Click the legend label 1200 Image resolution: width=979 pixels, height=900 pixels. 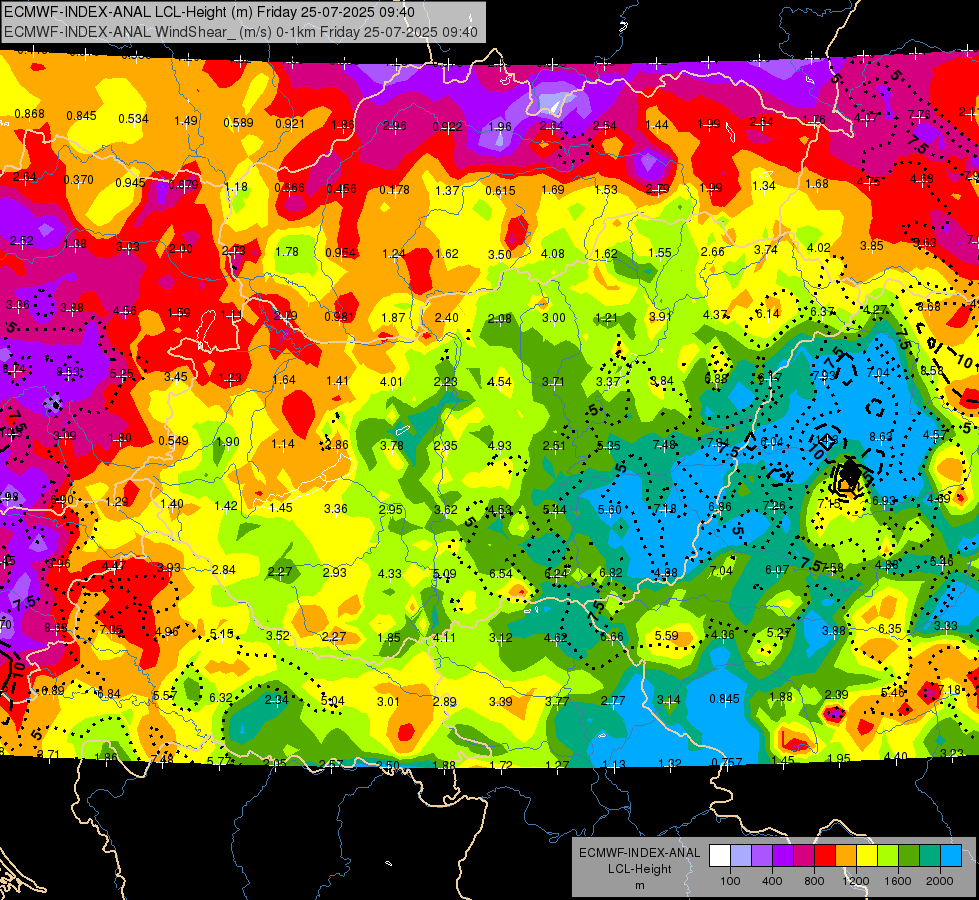(x=856, y=881)
